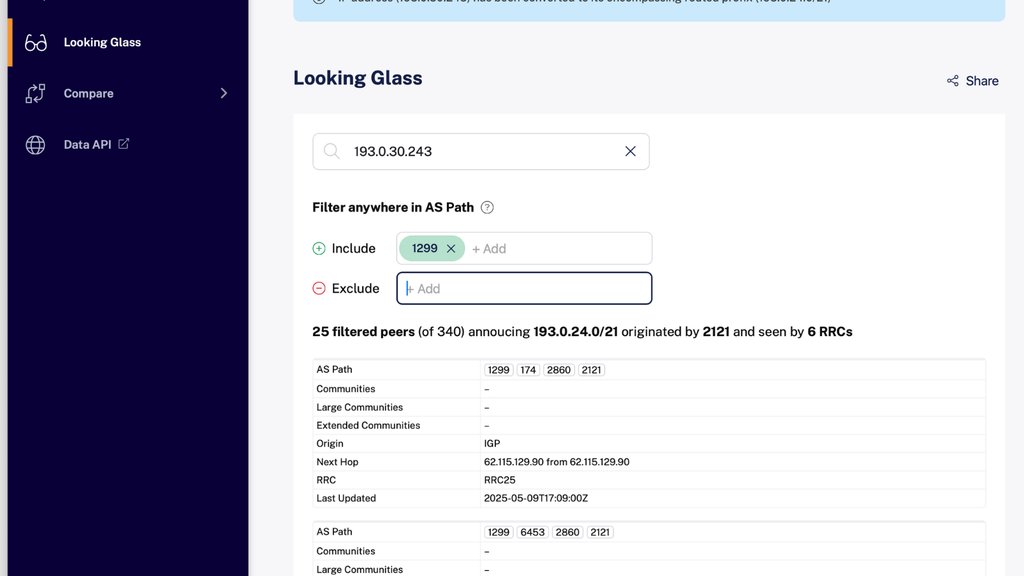Screen dimensions: 1024x576
Task: Click the external link icon beside Data API
Action: [124, 144]
